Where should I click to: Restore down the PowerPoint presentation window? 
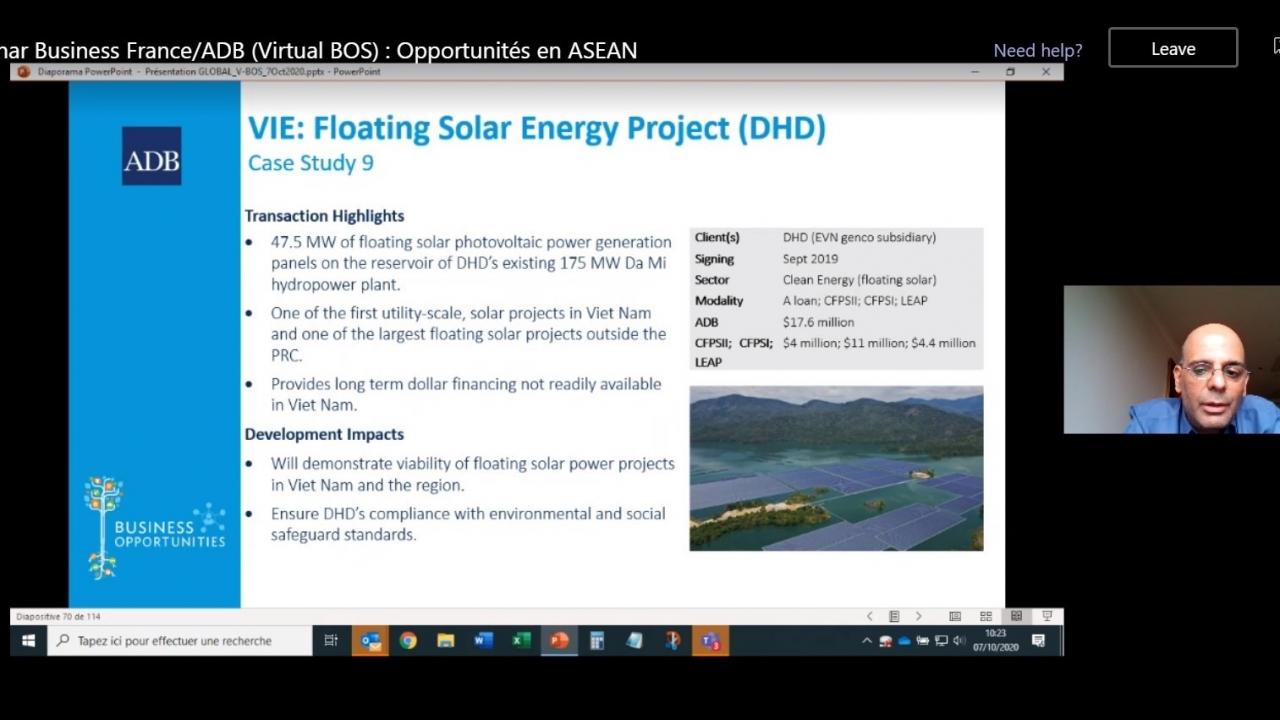click(x=1010, y=72)
